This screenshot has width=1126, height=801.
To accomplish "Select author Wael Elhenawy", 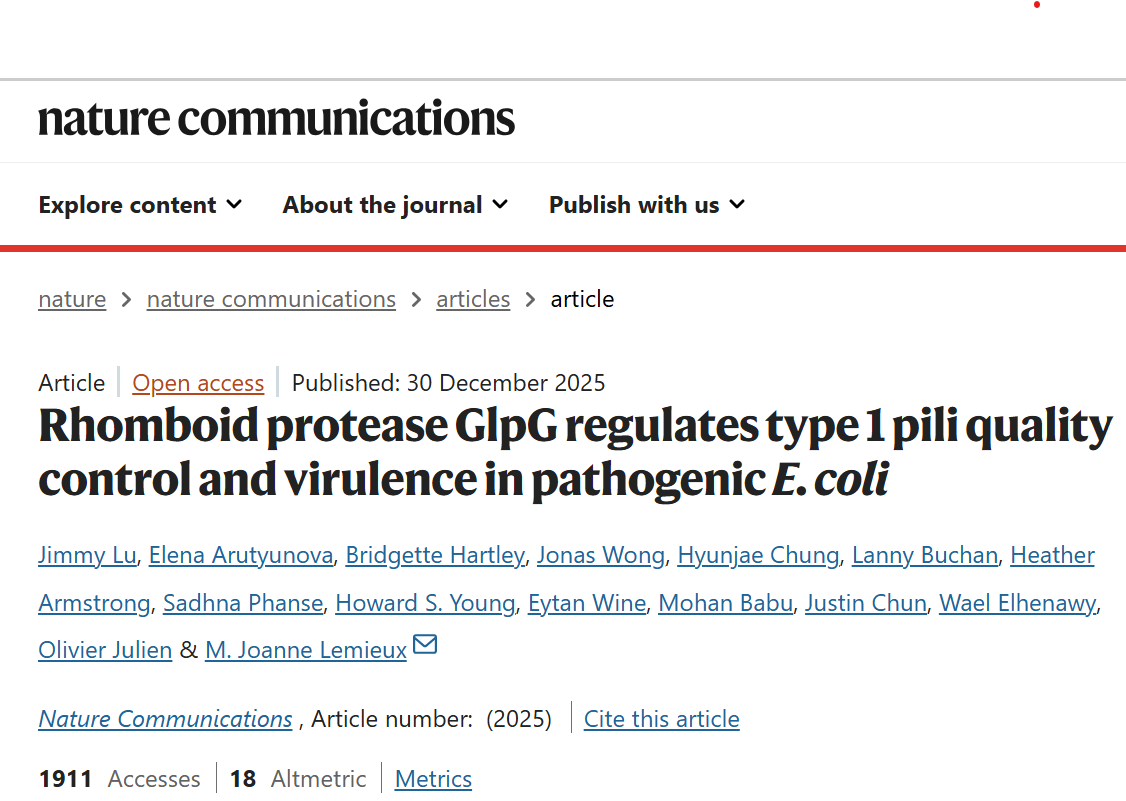I will 1017,603.
